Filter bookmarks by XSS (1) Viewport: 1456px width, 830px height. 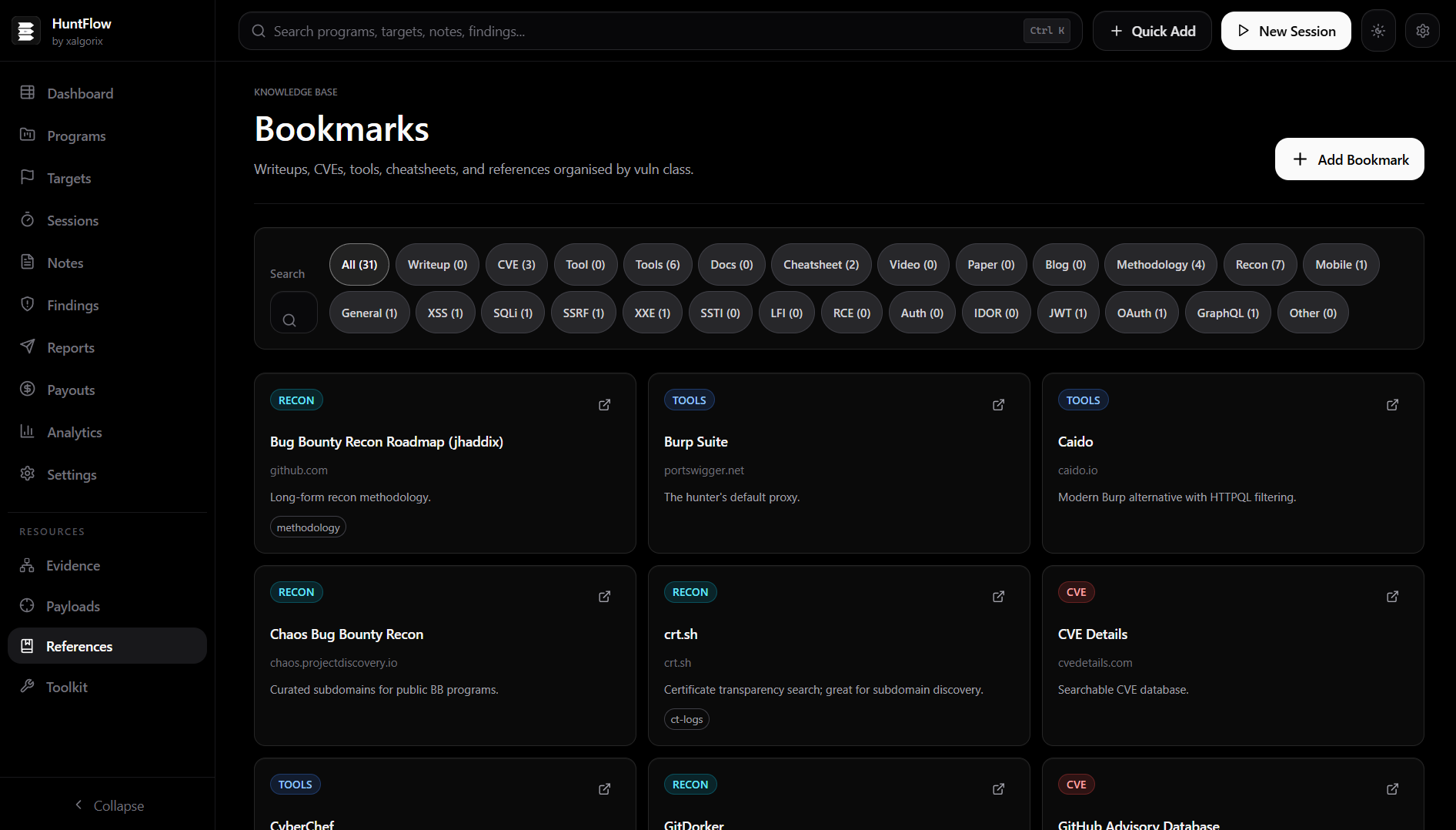point(446,313)
